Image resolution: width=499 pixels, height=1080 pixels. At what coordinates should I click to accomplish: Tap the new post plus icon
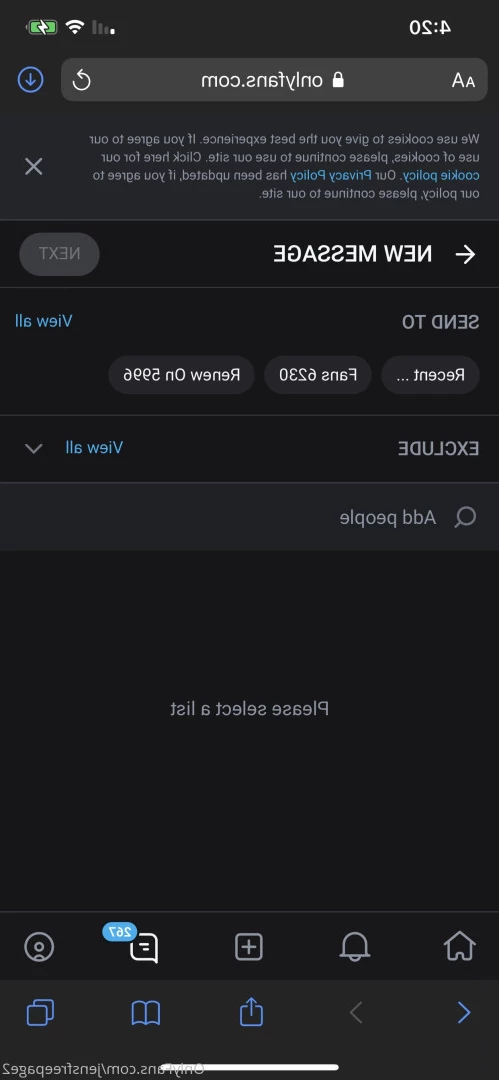(249, 946)
